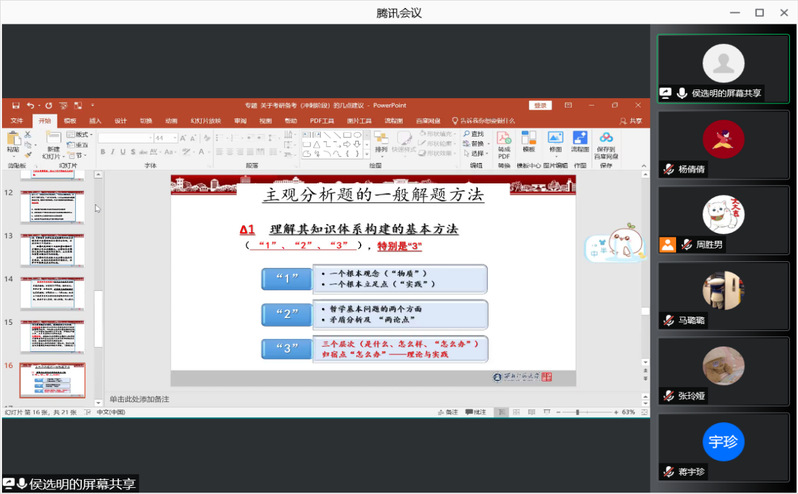Click the Paste icon in the ribbon
This screenshot has width=798, height=494.
click(13, 141)
